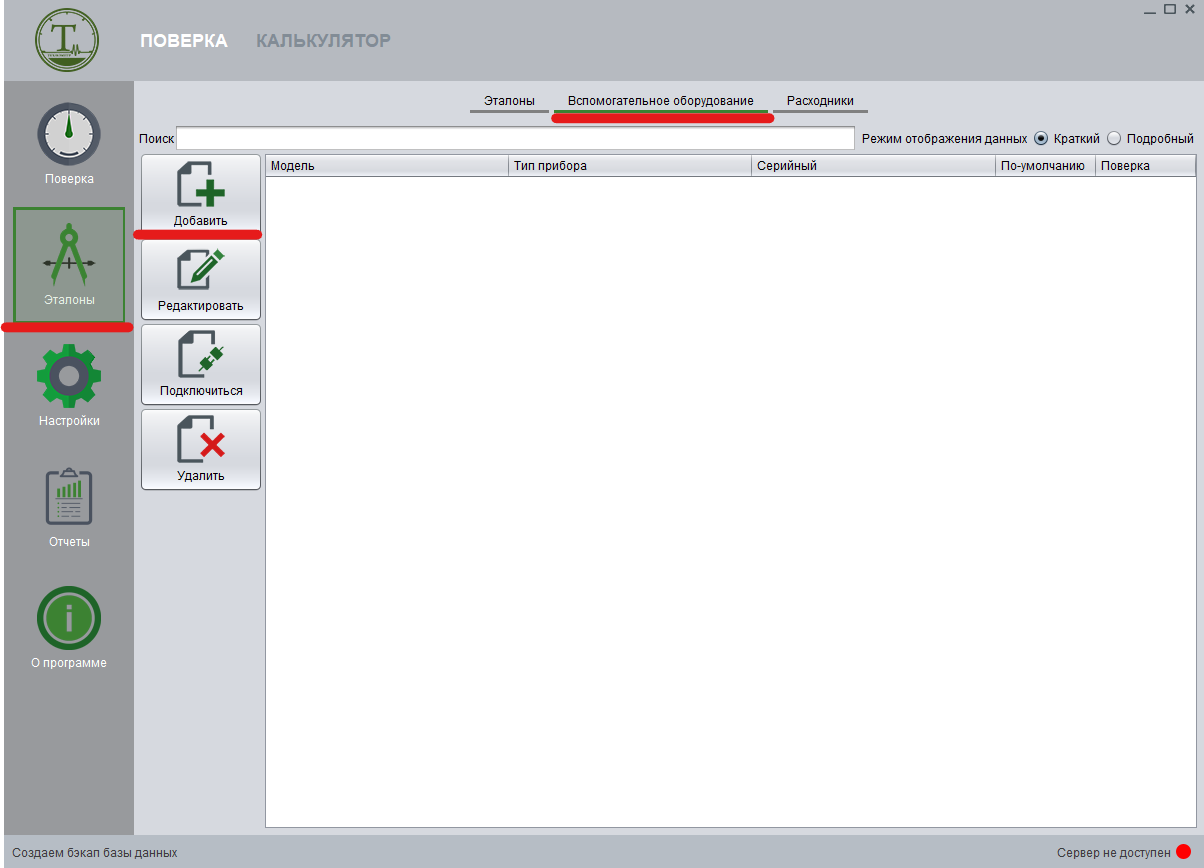Open Отчеты using the report icon
Viewport: 1204px width, 868px height.
[x=68, y=496]
